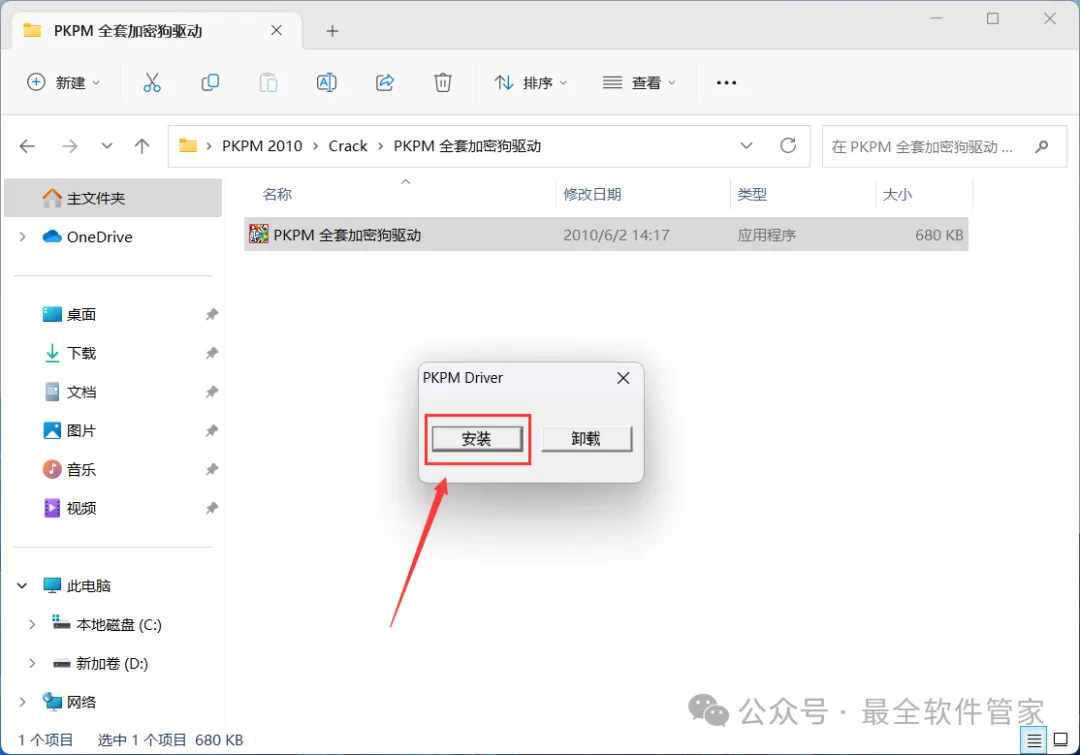Click Crack in the address breadcrumb
1080x755 pixels.
348,146
